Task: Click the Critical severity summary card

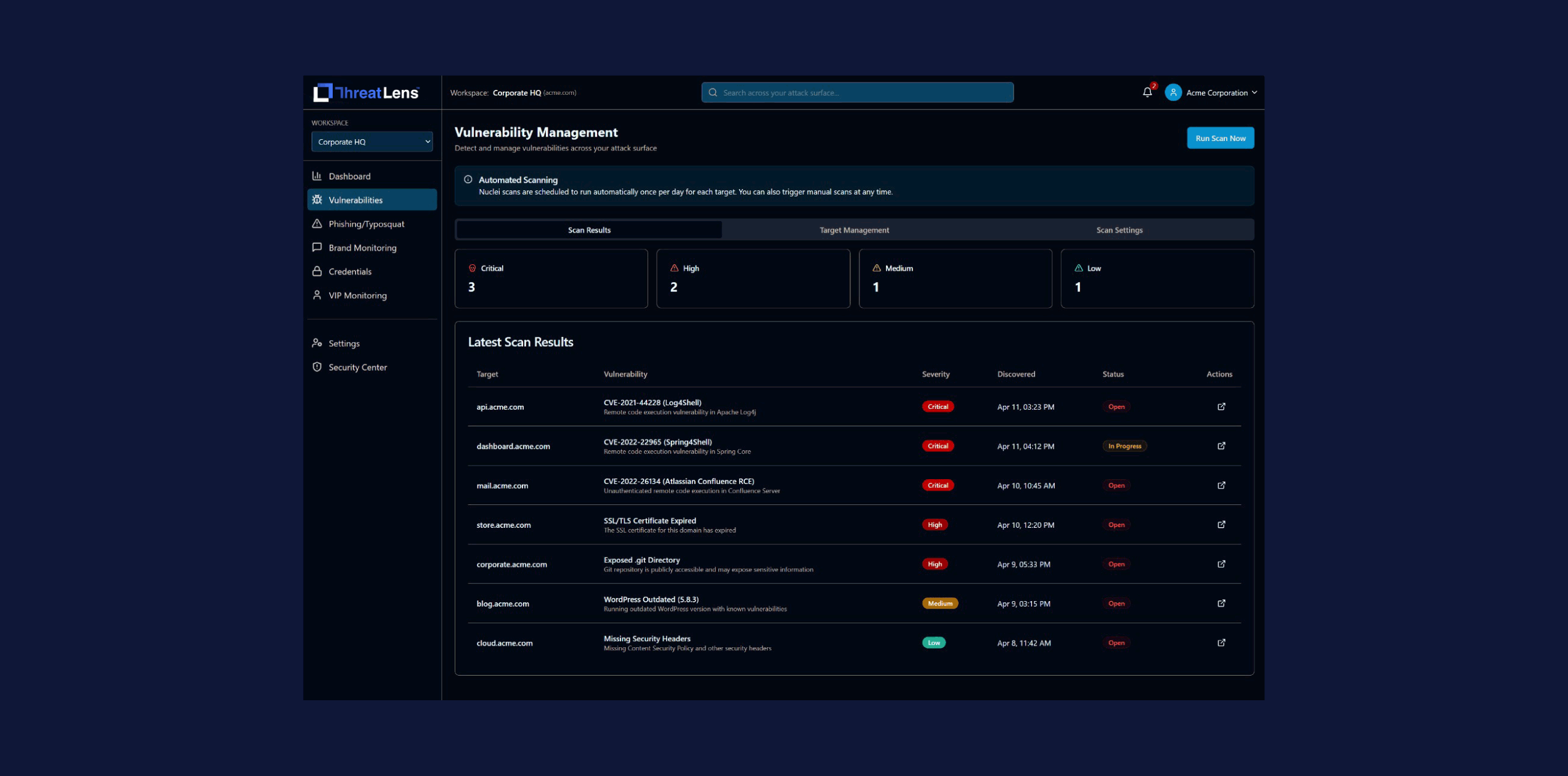Action: tap(551, 278)
